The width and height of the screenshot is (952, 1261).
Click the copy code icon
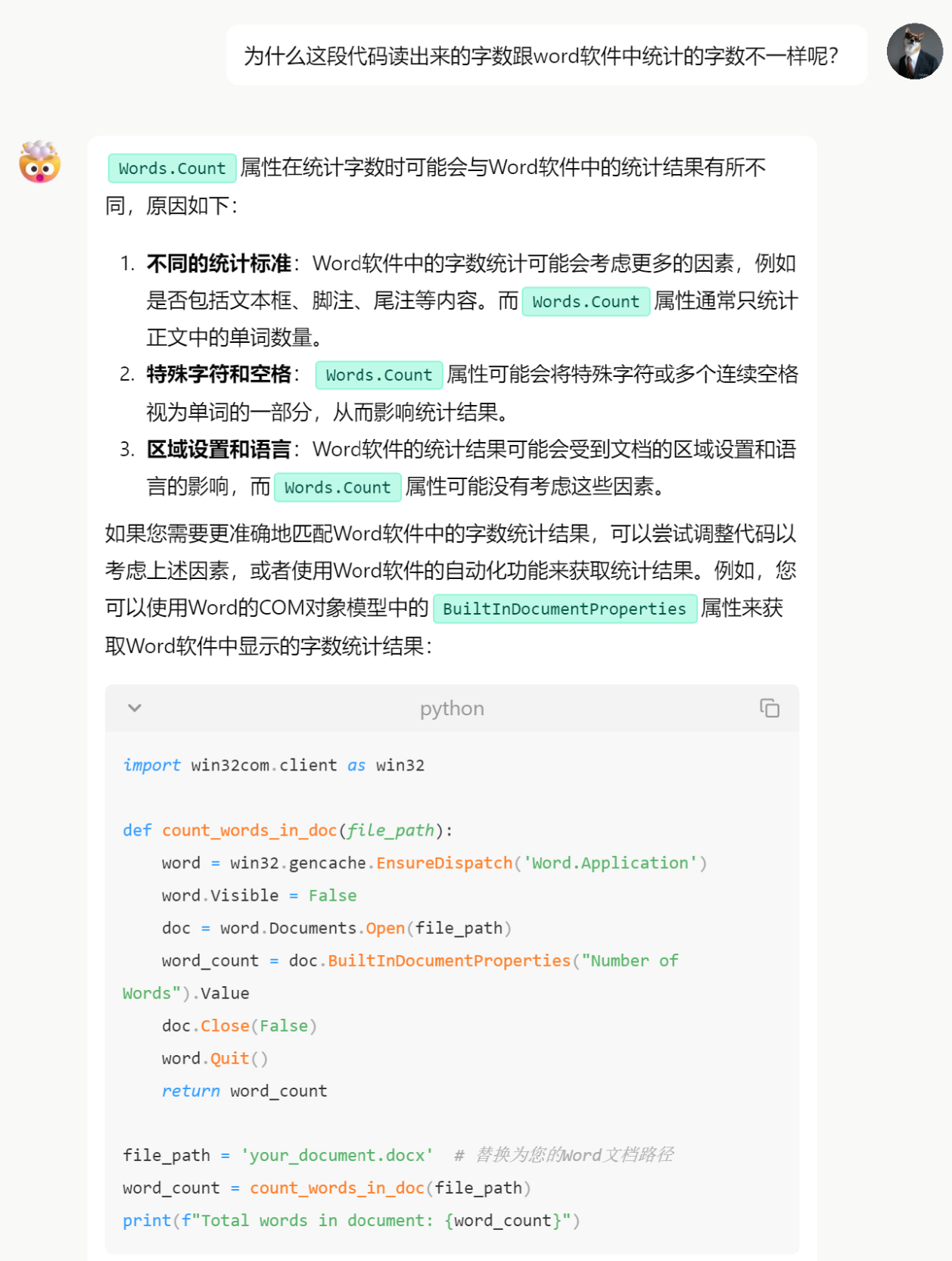click(769, 708)
